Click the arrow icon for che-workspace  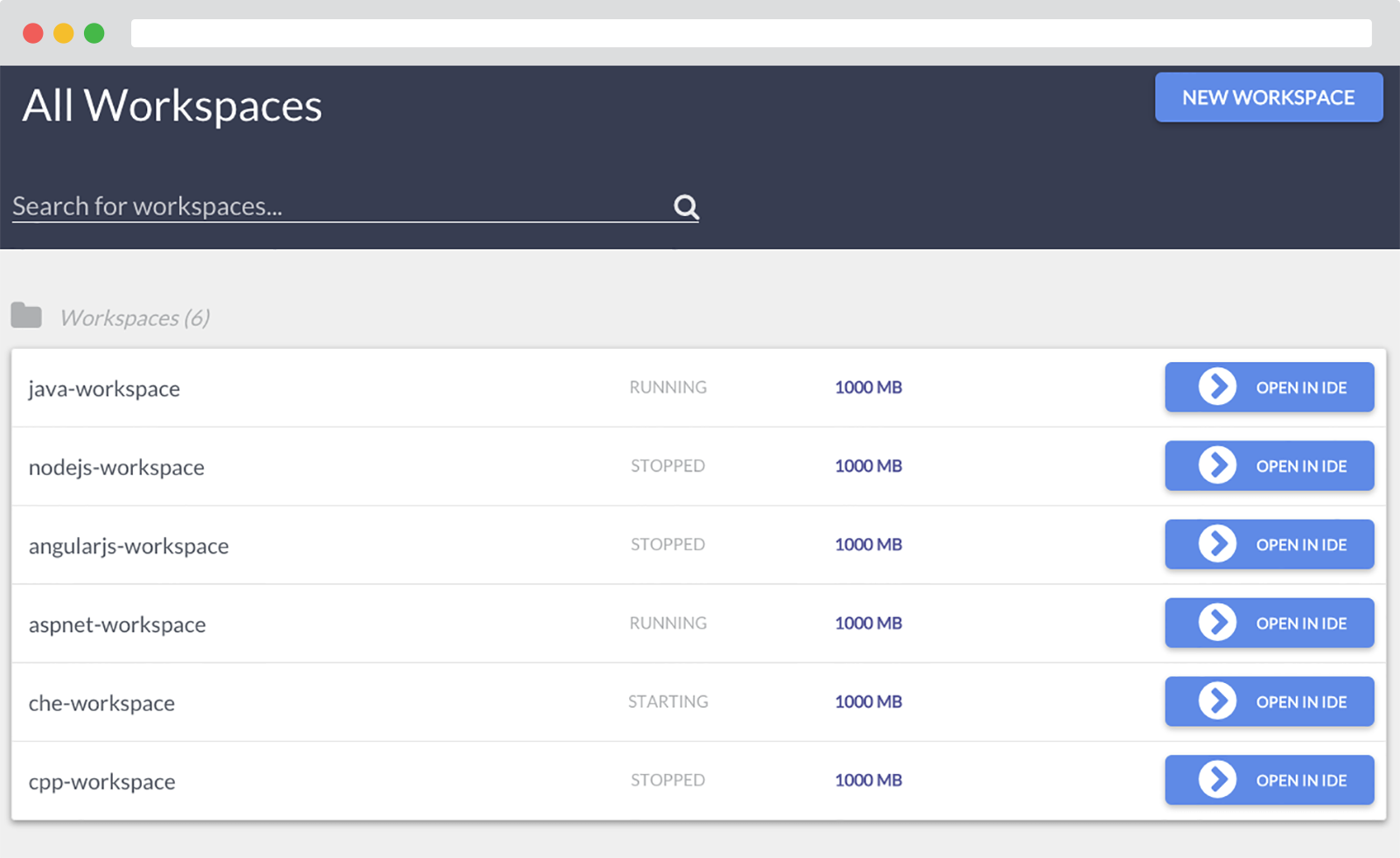click(x=1217, y=701)
